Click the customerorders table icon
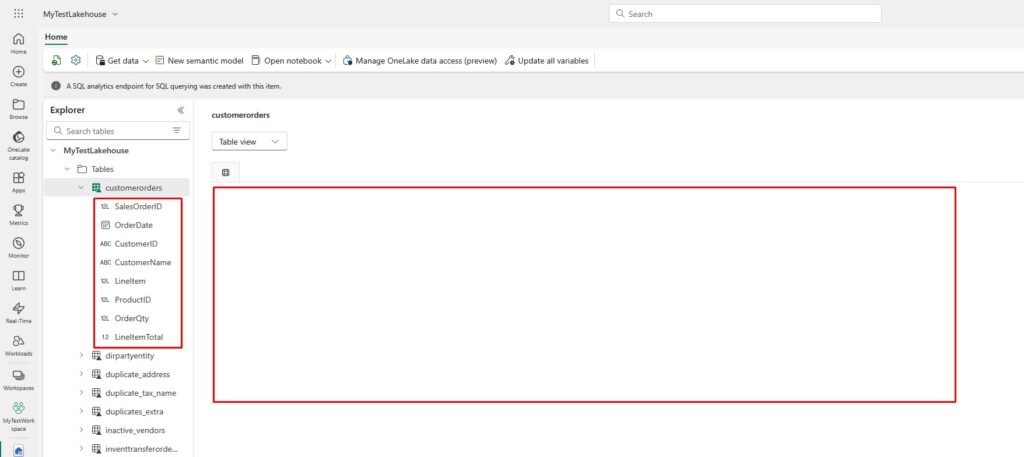The image size is (1024, 457). pos(96,187)
